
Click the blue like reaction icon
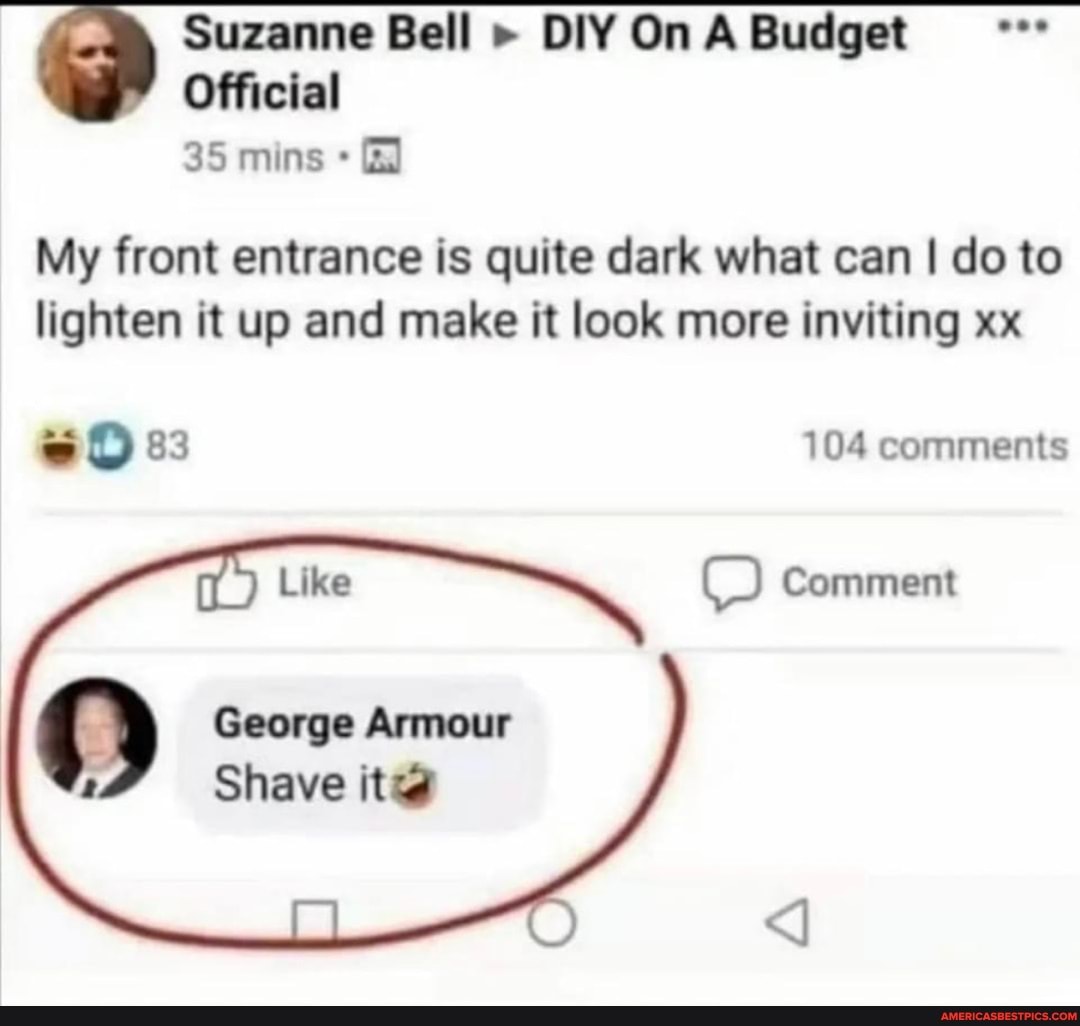point(109,446)
